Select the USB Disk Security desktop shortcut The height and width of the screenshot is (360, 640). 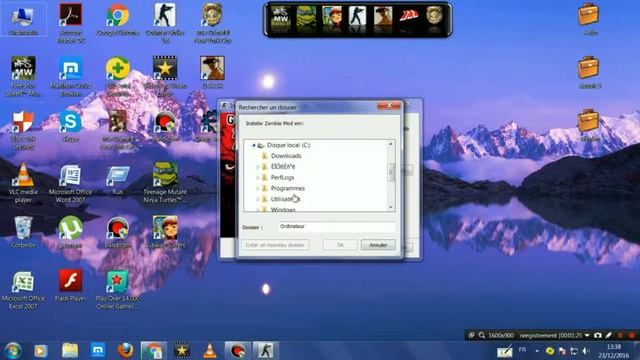click(x=23, y=130)
